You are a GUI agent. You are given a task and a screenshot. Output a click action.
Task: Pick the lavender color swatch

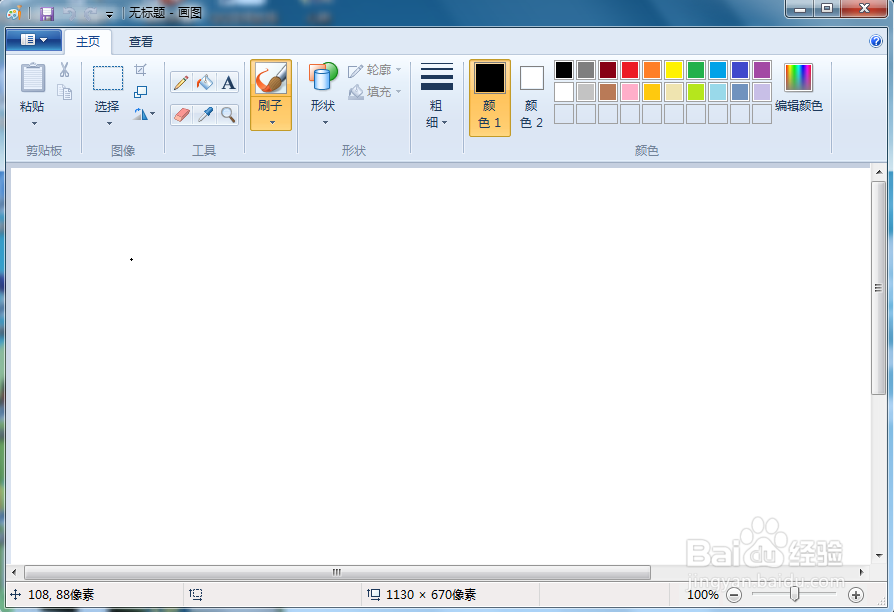tap(762, 92)
